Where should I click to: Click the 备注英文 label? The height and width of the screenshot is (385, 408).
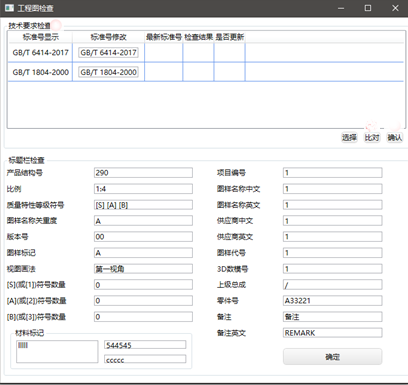pyautogui.click(x=231, y=333)
